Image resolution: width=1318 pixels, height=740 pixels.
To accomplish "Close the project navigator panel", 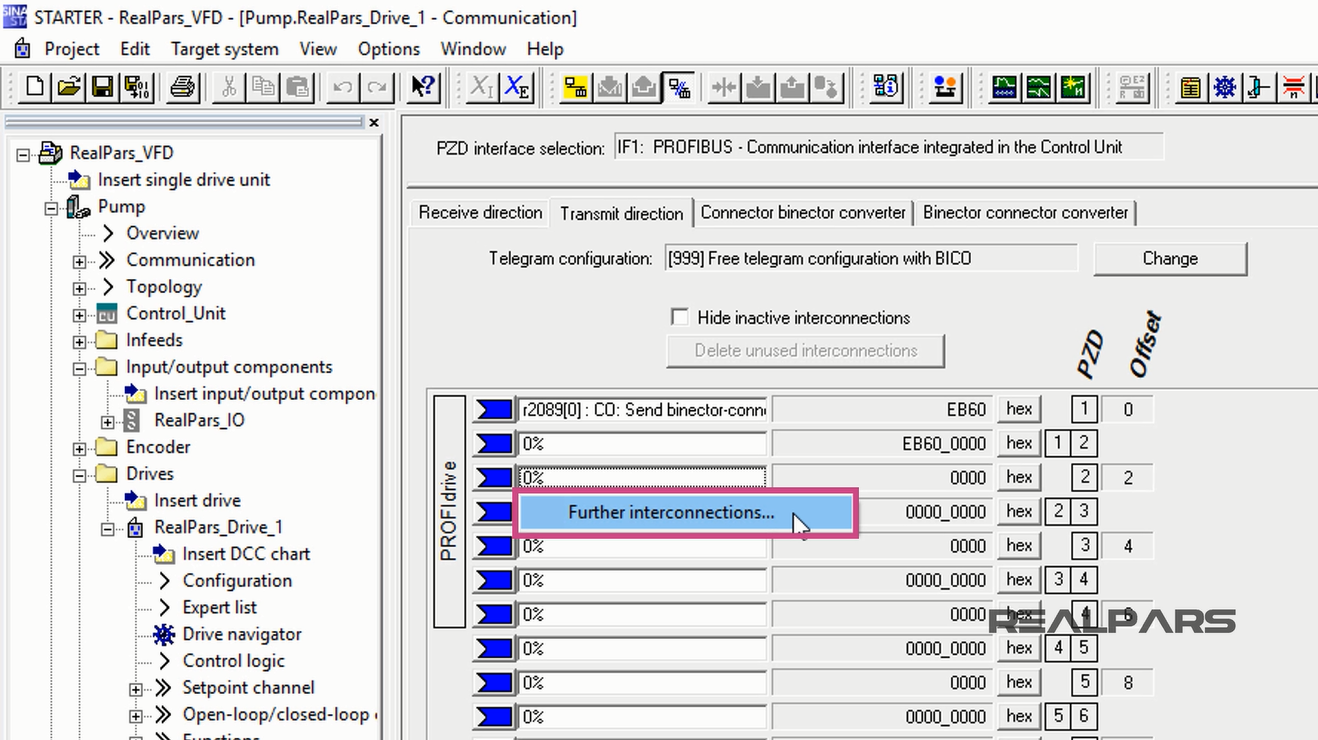I will [374, 123].
